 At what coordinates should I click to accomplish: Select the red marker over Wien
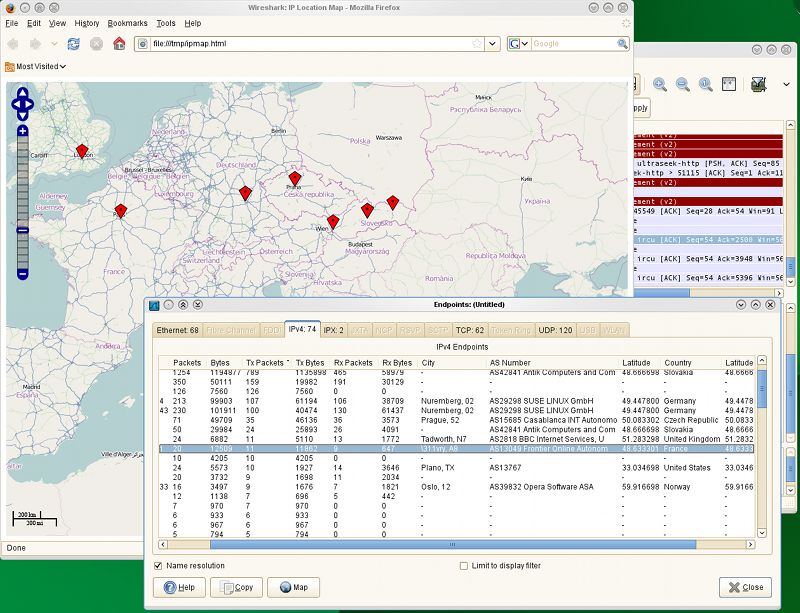tap(333, 222)
